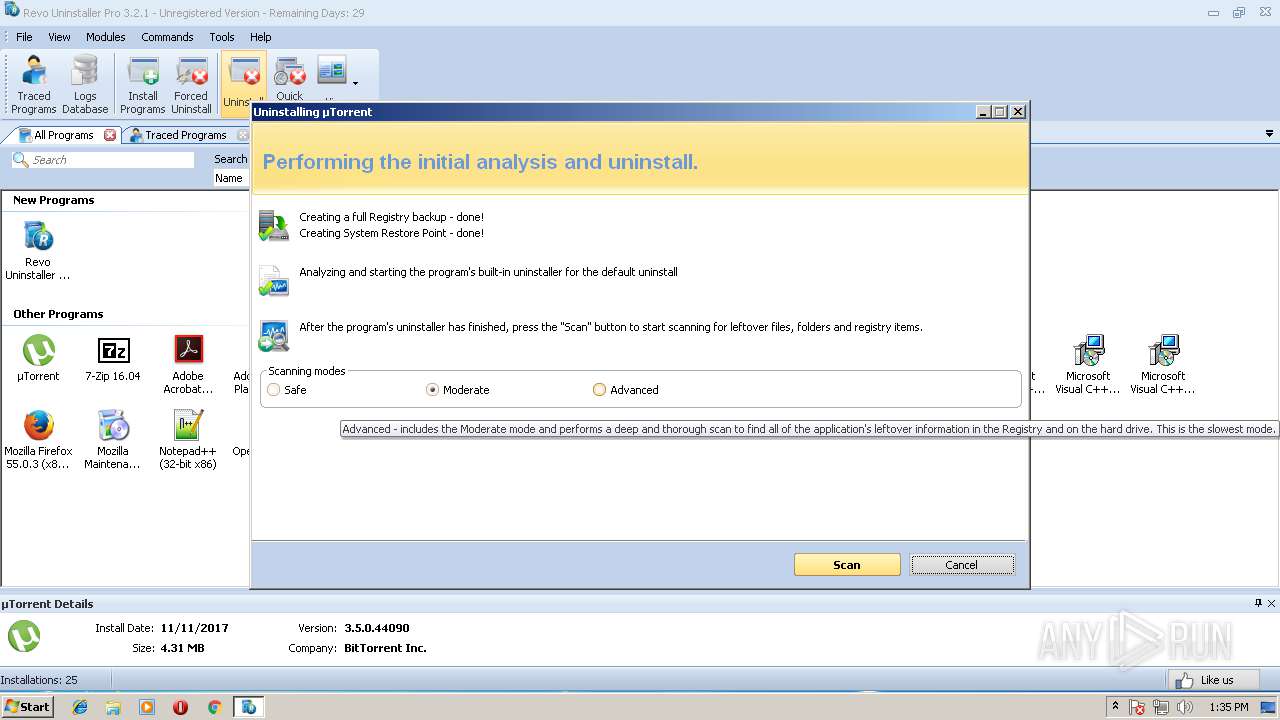Open the volume control tray icon
Image resolution: width=1280 pixels, height=720 pixels.
(x=1185, y=707)
